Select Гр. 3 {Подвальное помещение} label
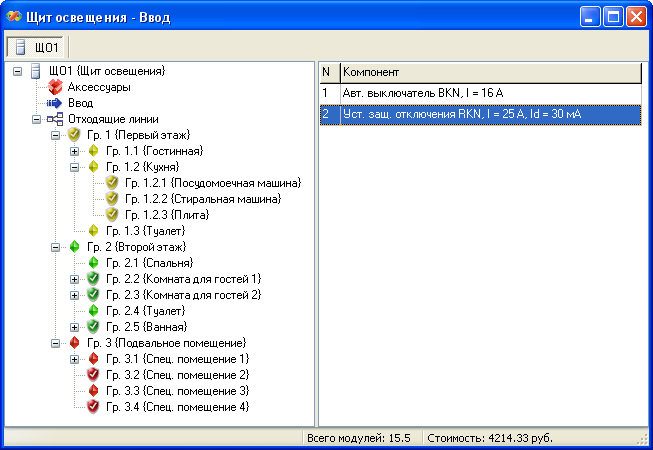 (x=167, y=343)
